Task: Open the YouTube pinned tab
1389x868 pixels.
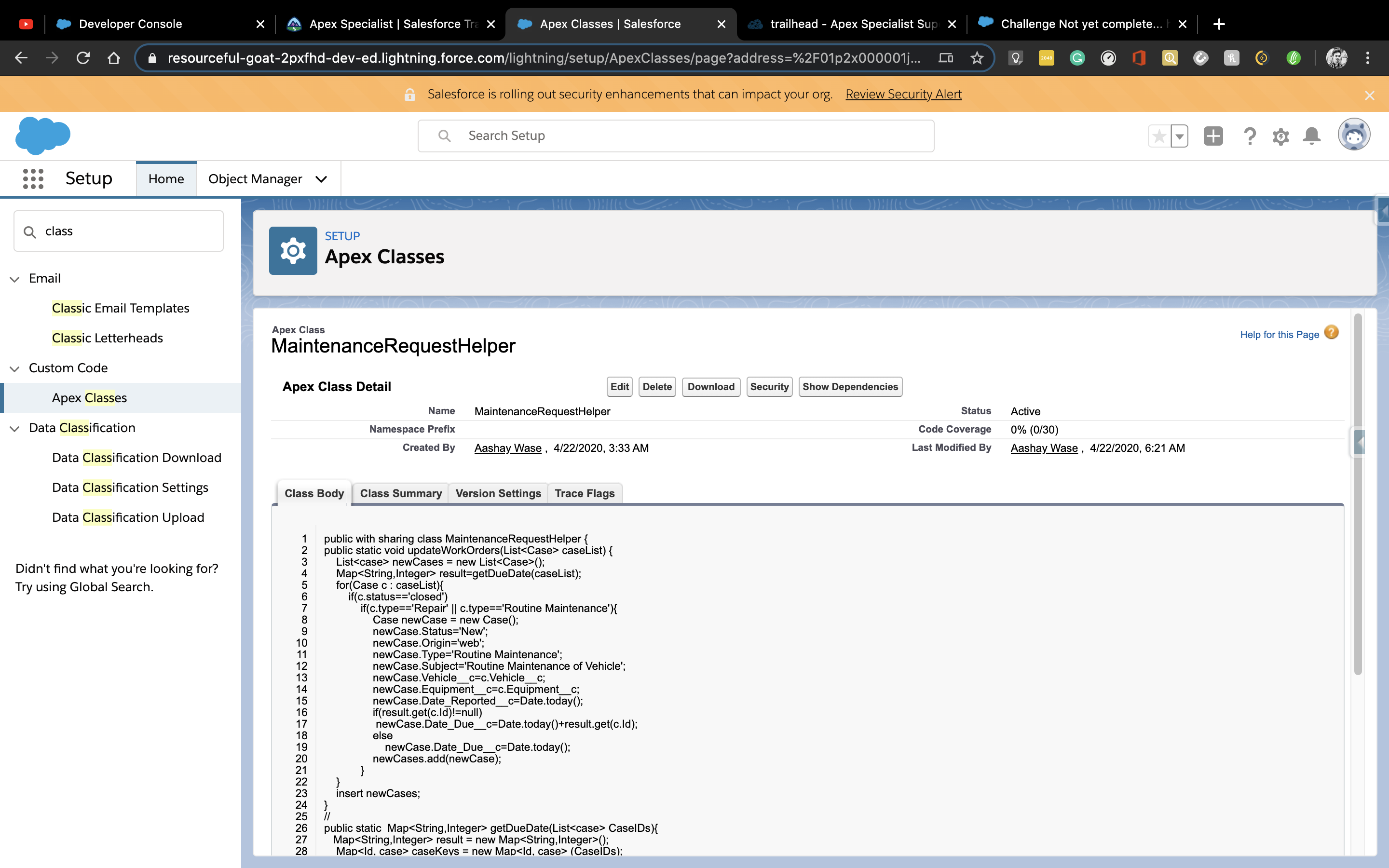Action: [26, 24]
